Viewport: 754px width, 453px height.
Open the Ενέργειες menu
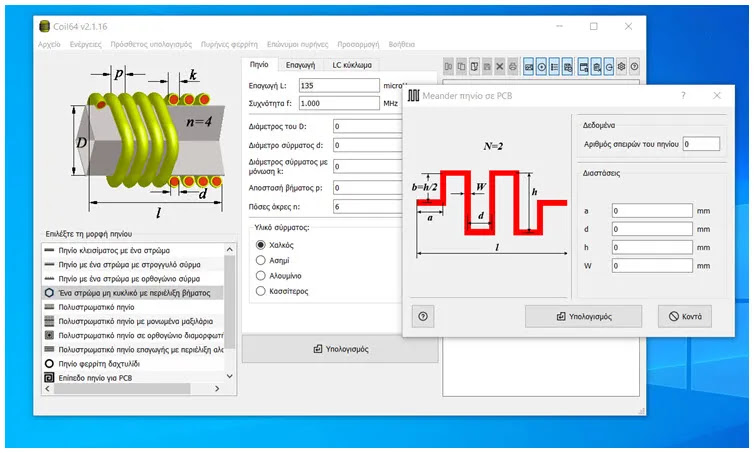(86, 44)
